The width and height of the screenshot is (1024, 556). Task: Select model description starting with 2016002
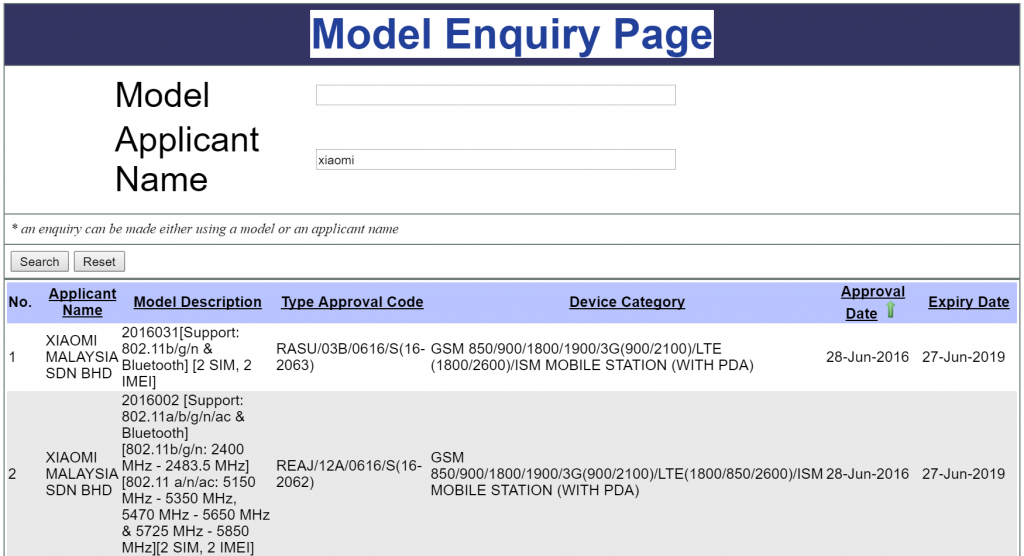click(195, 474)
